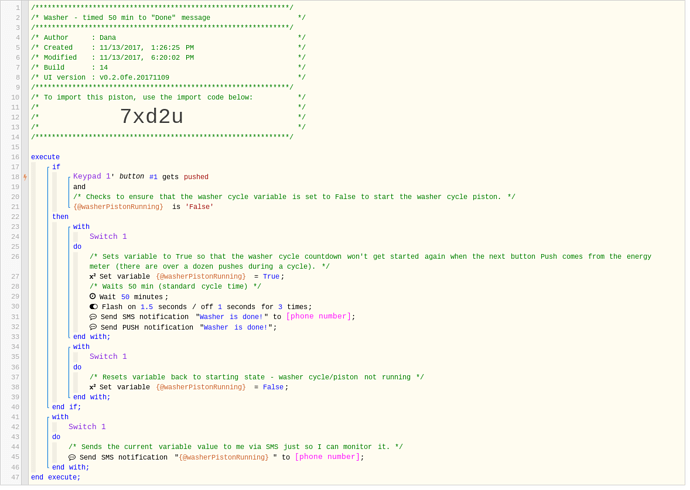Click end with; on line 39
The width and height of the screenshot is (690, 490).
coord(92,397)
